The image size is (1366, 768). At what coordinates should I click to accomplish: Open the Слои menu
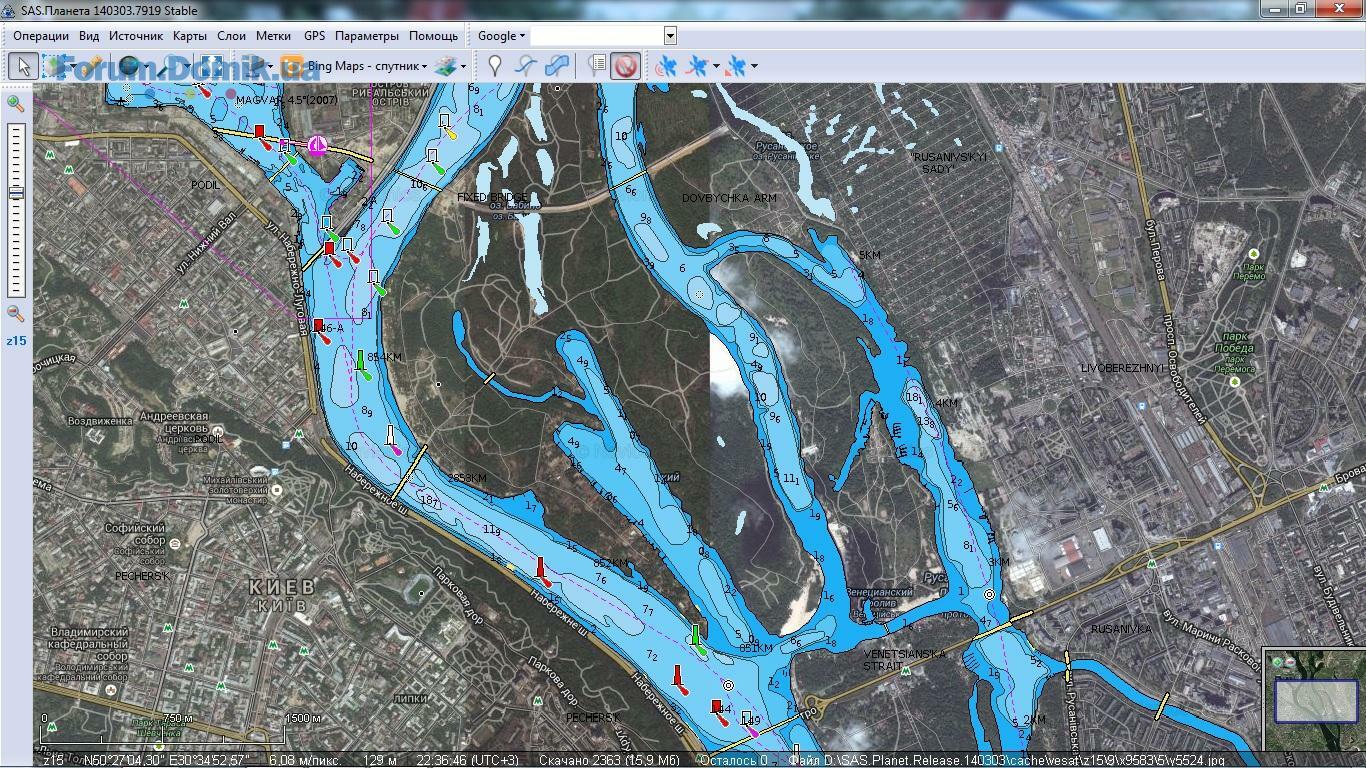coord(231,36)
